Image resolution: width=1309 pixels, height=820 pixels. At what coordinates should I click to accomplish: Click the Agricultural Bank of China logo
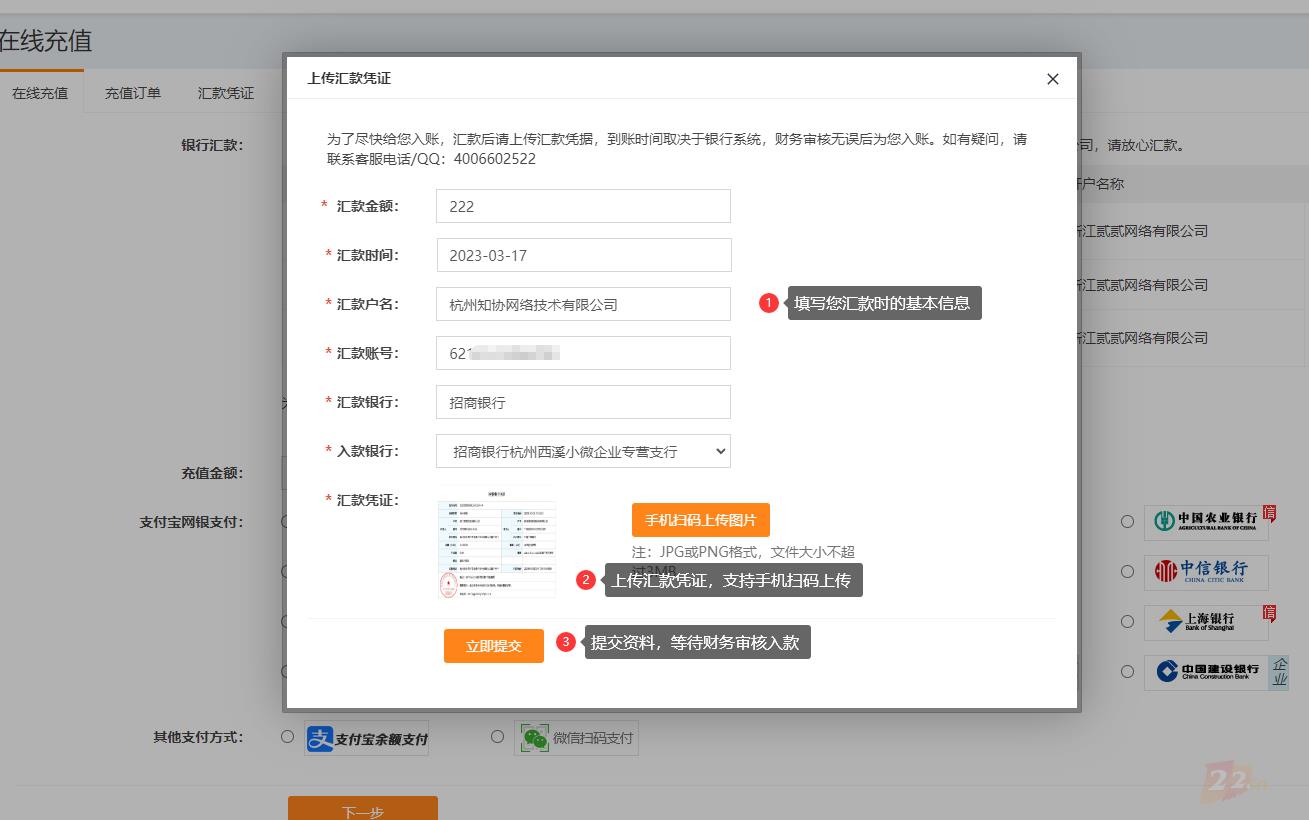tap(1205, 521)
